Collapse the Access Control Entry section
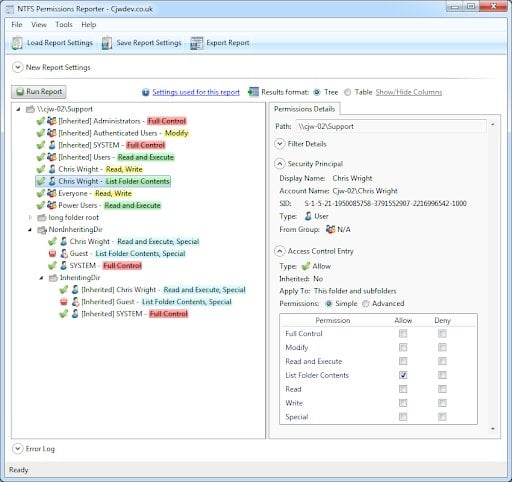 pyautogui.click(x=279, y=251)
